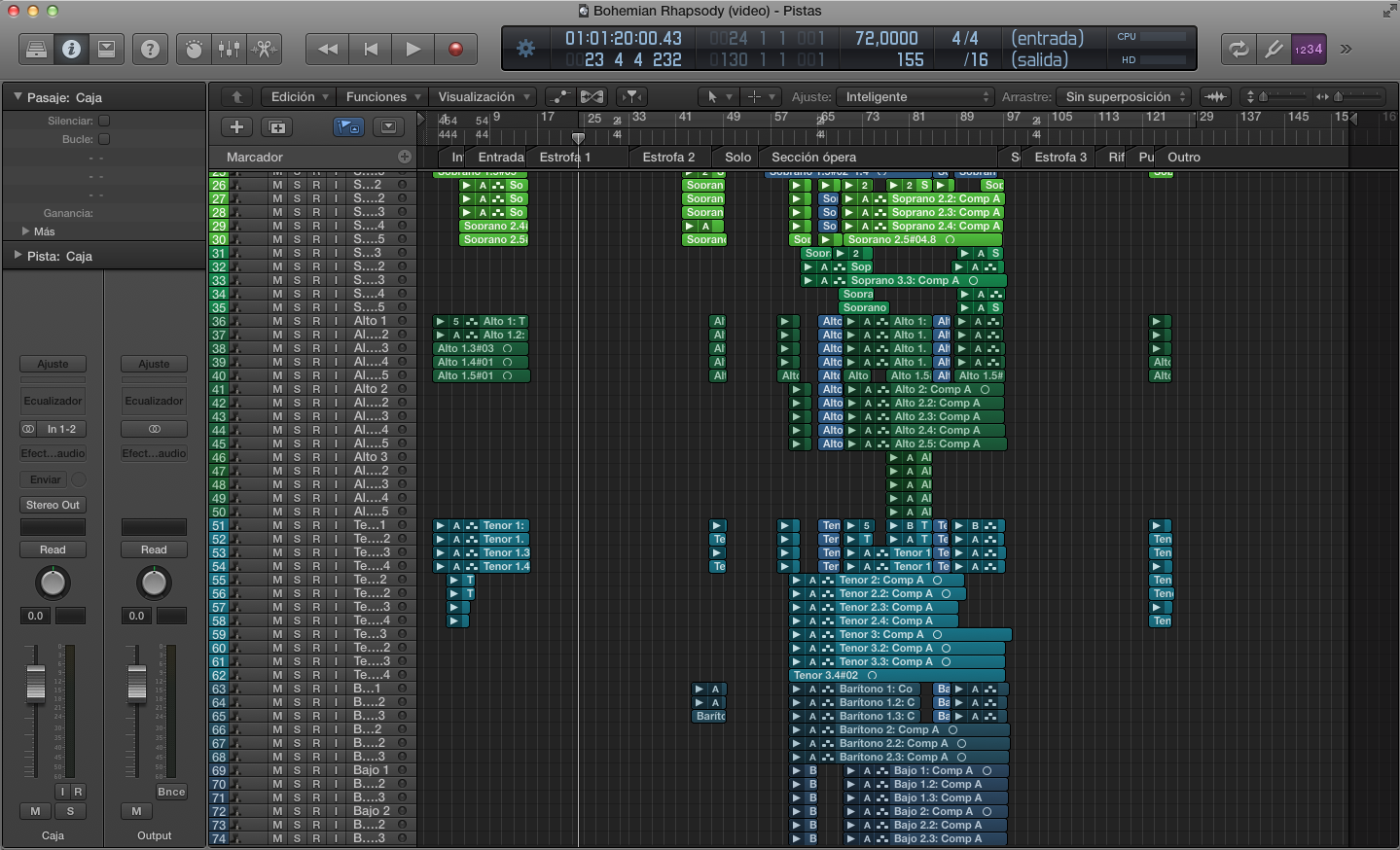Show the Mixer faders icon
The image size is (1400, 850).
point(230,49)
